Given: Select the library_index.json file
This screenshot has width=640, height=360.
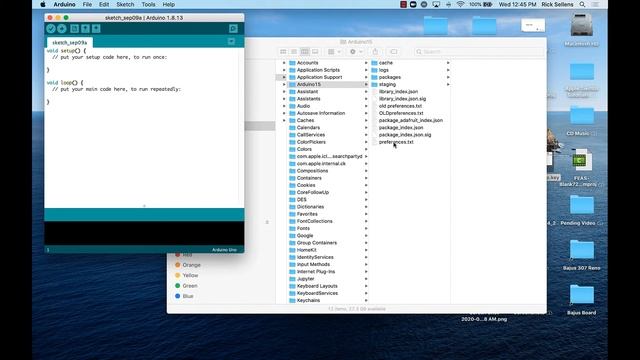Looking at the screenshot, I should (398, 92).
